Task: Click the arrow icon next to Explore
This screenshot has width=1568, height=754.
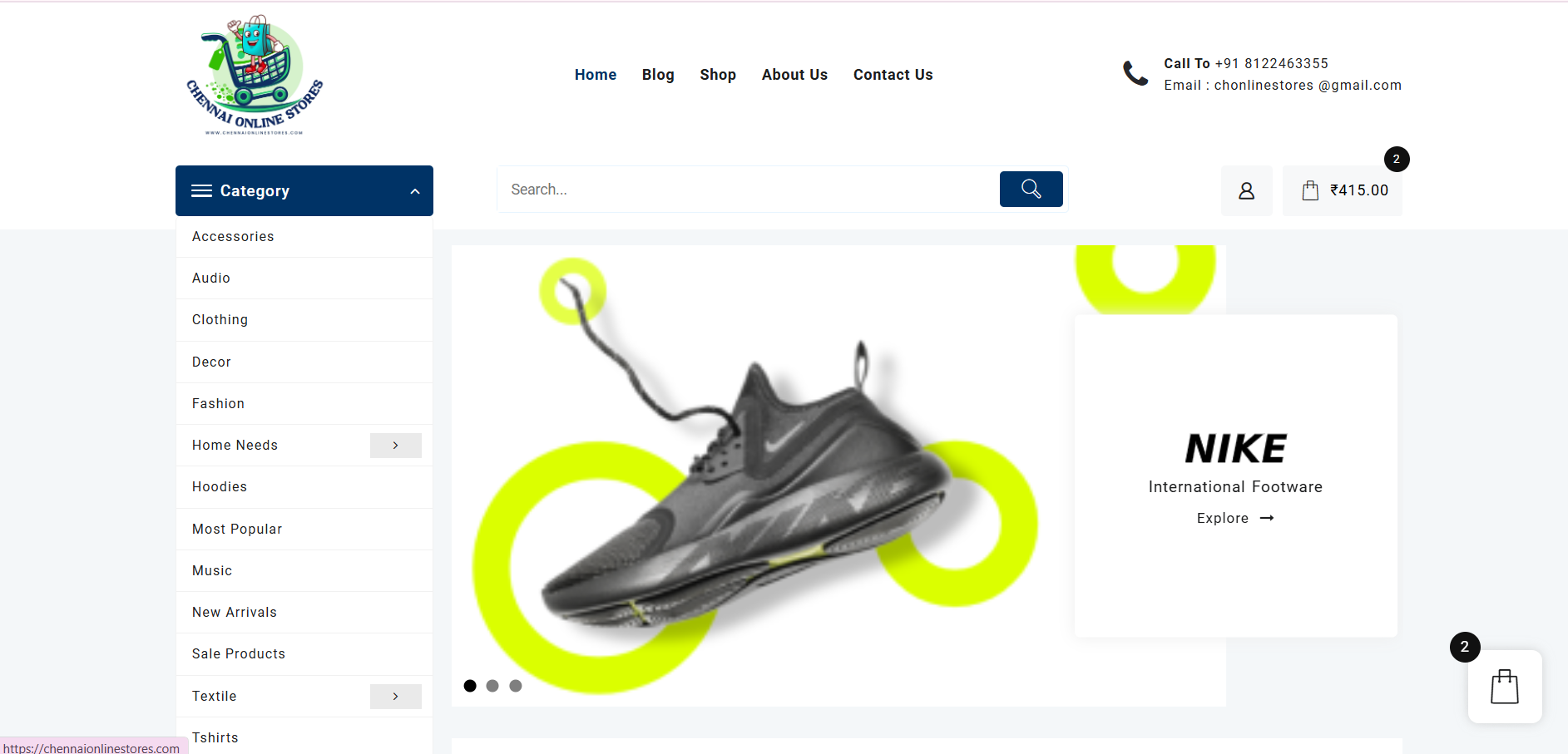Action: pos(1267,518)
